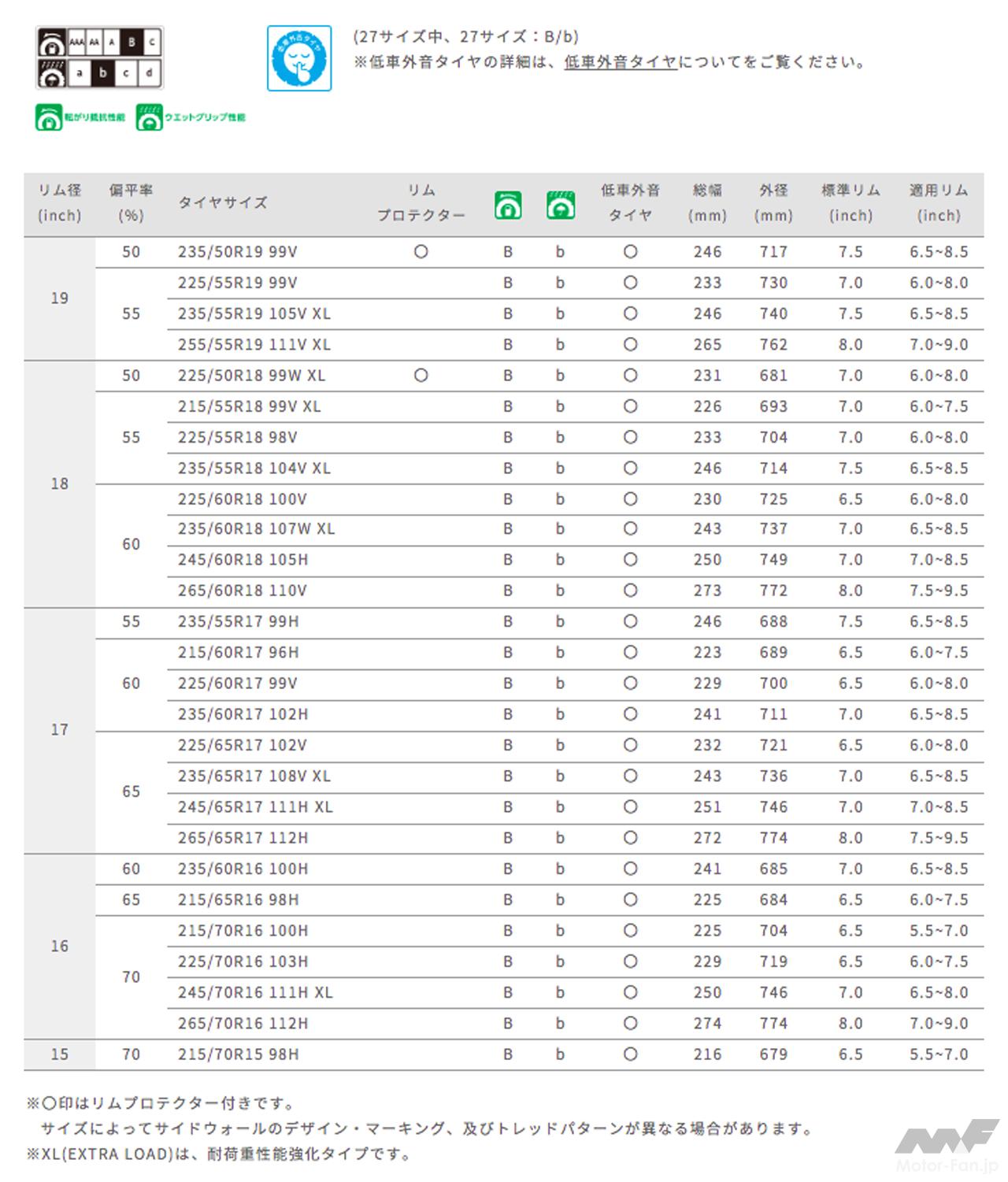The width and height of the screenshot is (1008, 1182).
Task: Click rim protector circle for 225/50R18 99W XL
Action: tap(421, 376)
